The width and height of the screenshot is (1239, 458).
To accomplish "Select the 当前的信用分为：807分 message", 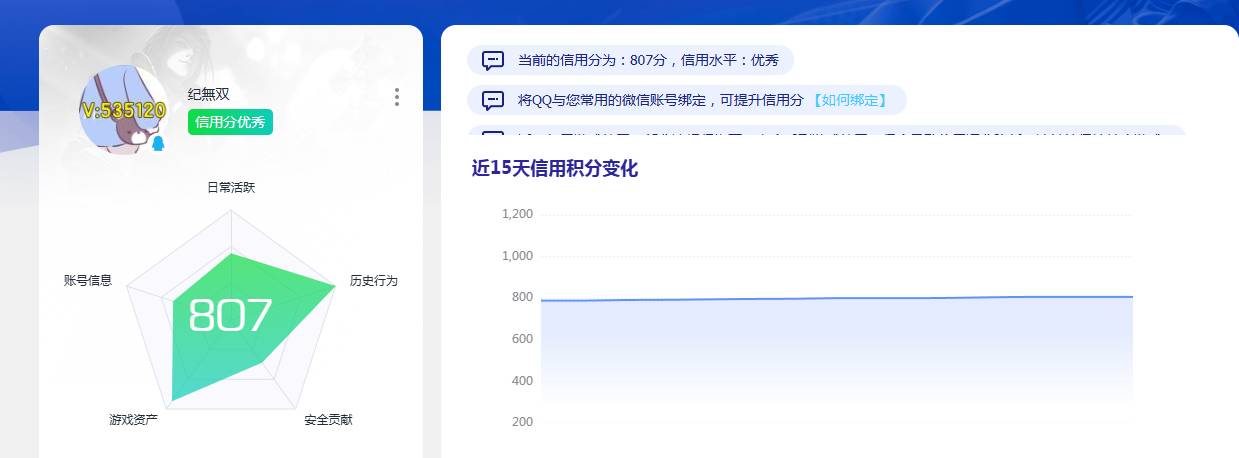I will click(630, 60).
